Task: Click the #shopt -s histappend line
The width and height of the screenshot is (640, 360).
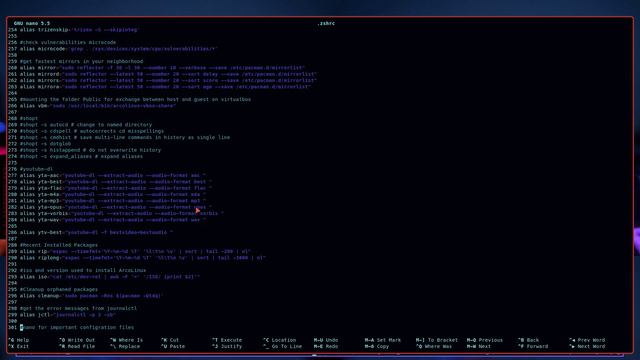Action: tap(90, 150)
